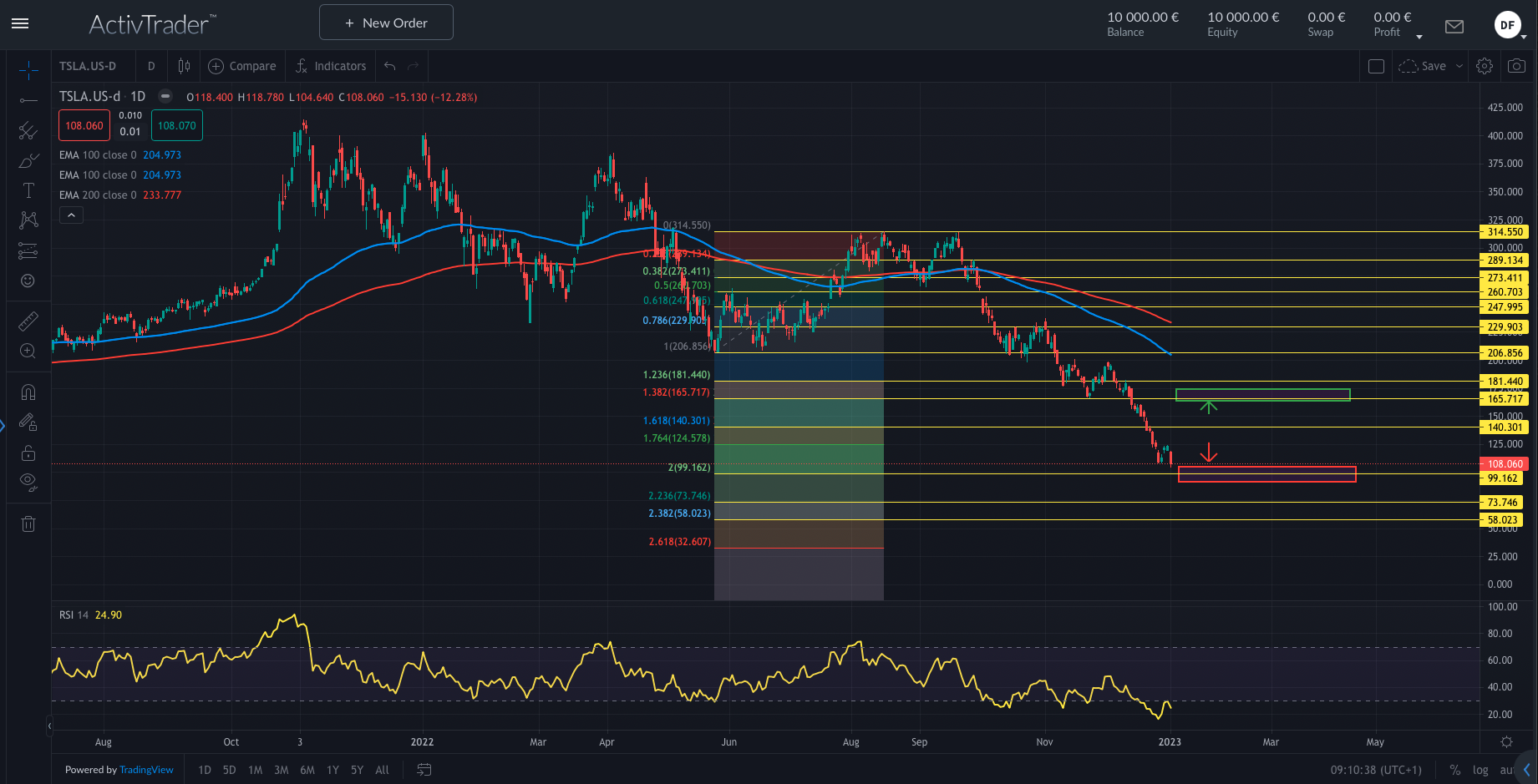Open the hamburger main menu

(20, 23)
